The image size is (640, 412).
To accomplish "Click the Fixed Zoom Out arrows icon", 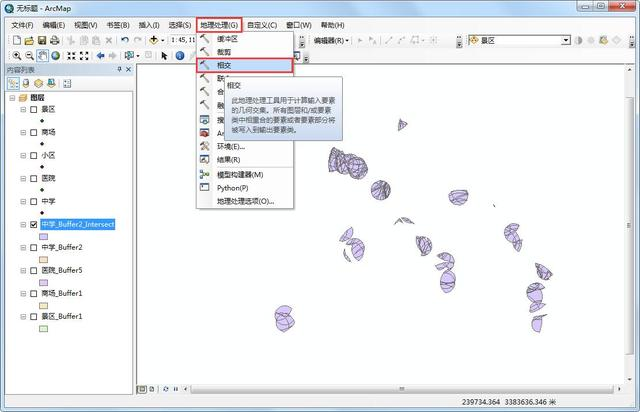I will pyautogui.click(x=84, y=56).
